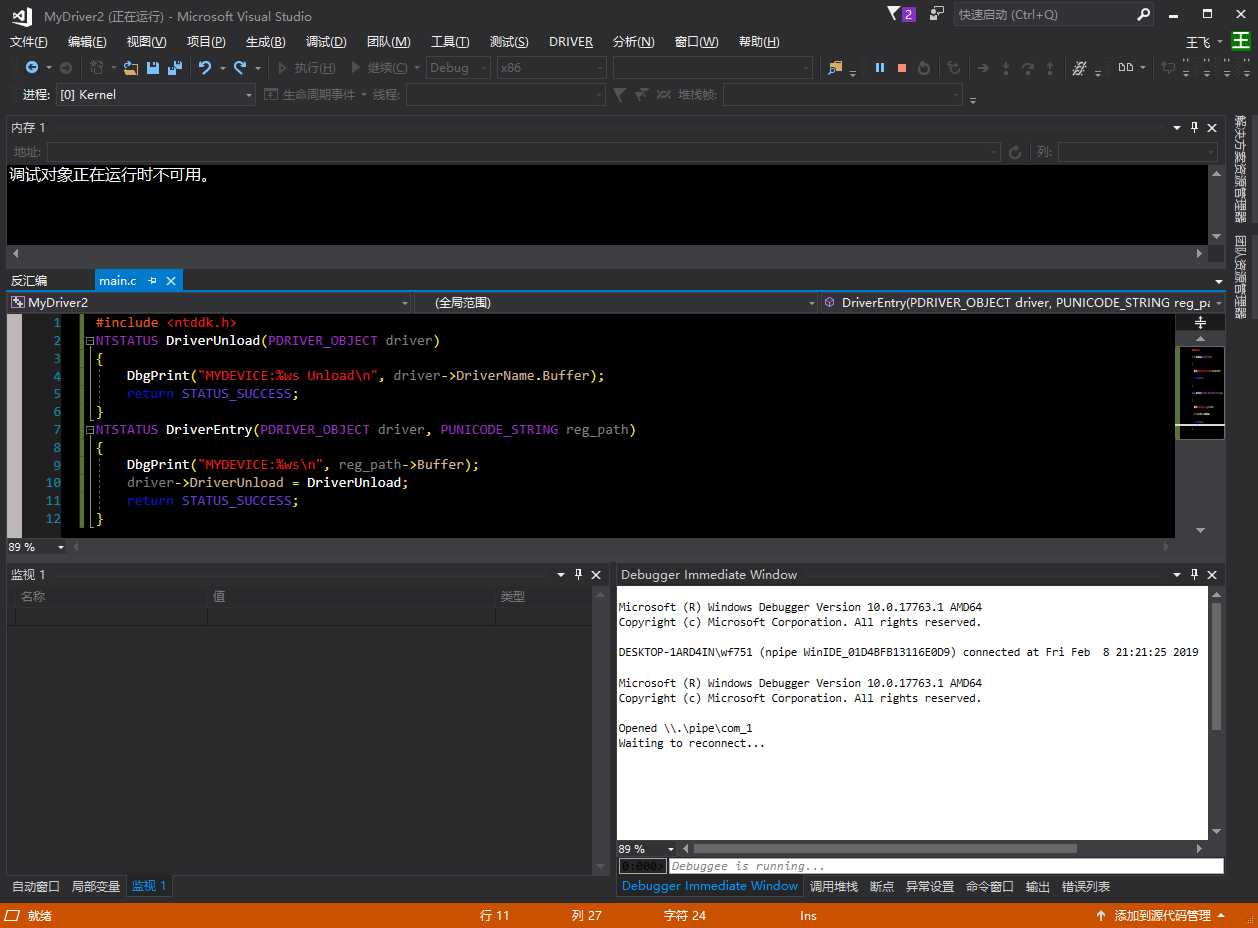
Task: Switch to the 反汇编 tab
Action: pyautogui.click(x=29, y=281)
